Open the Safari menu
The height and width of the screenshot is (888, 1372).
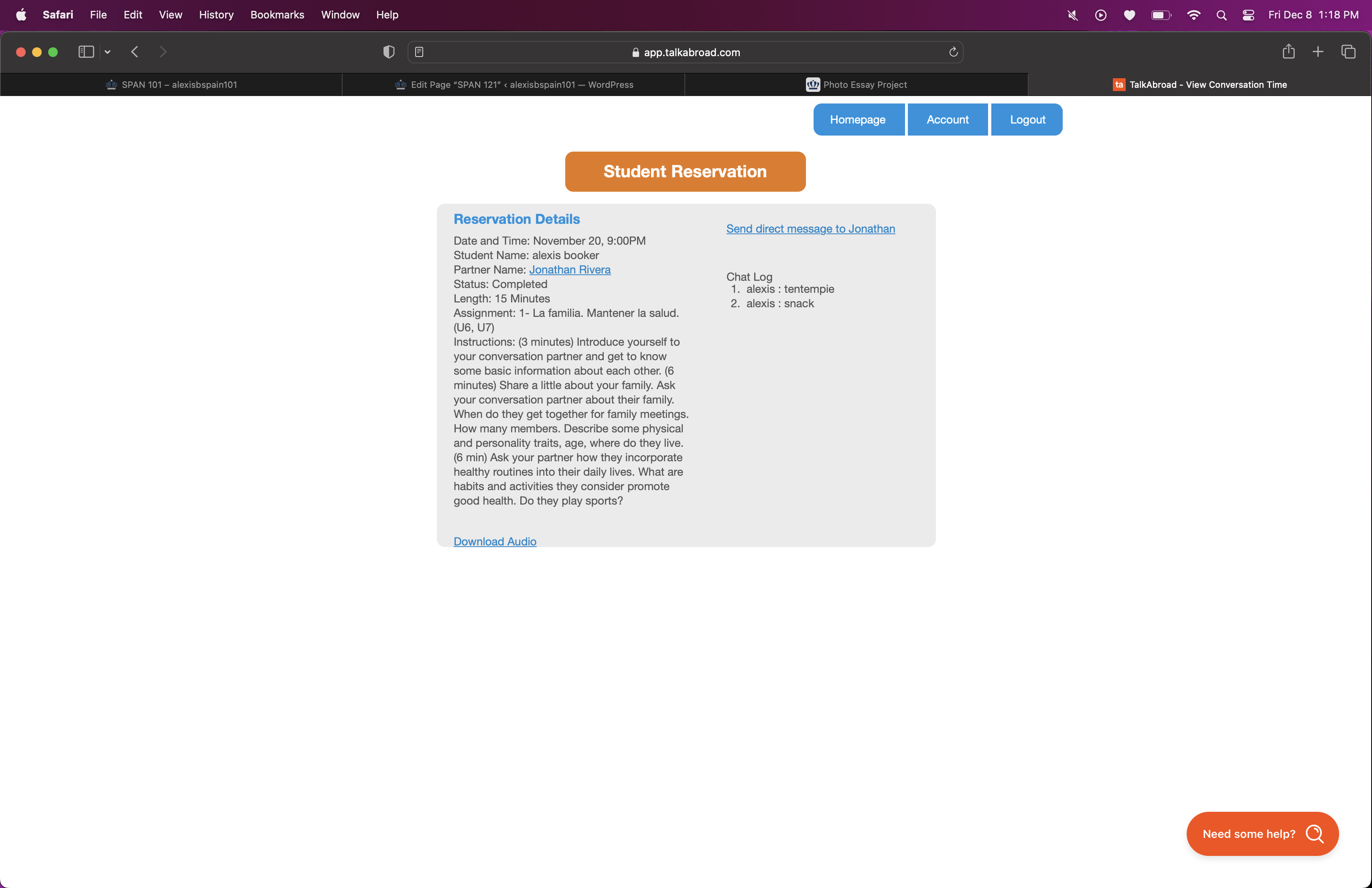[58, 14]
